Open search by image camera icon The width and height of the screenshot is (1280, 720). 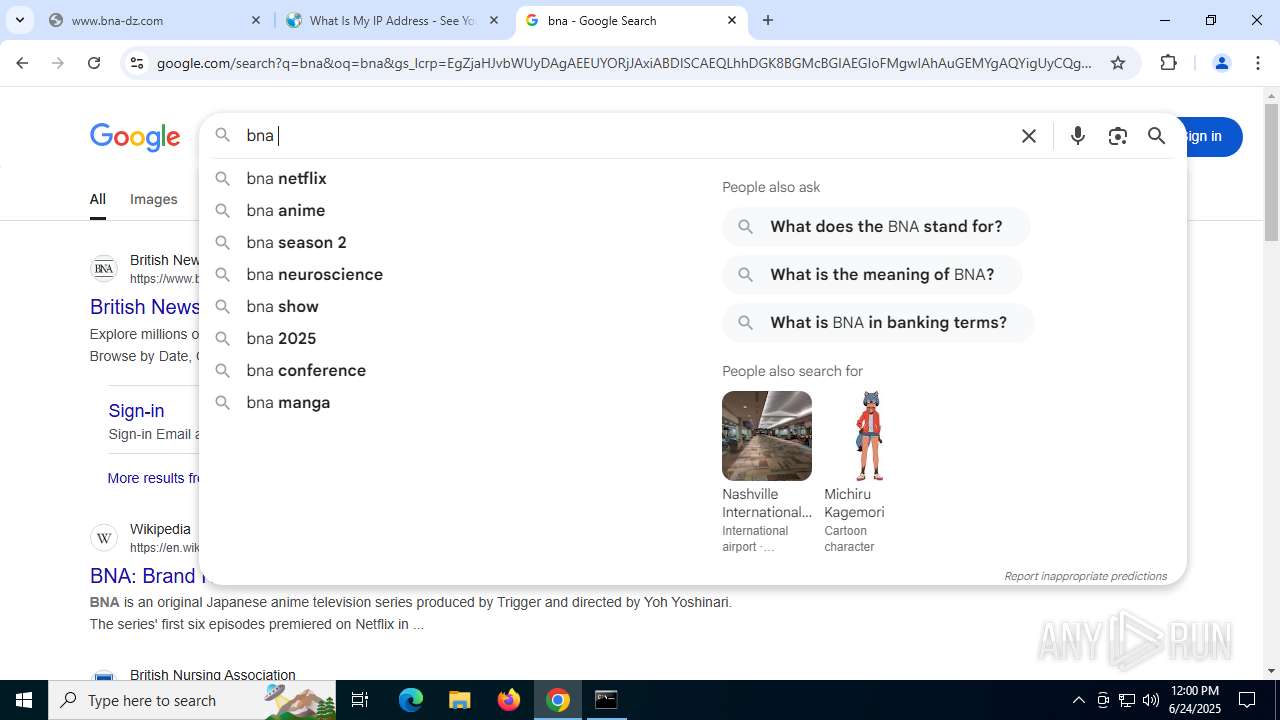pos(1117,136)
